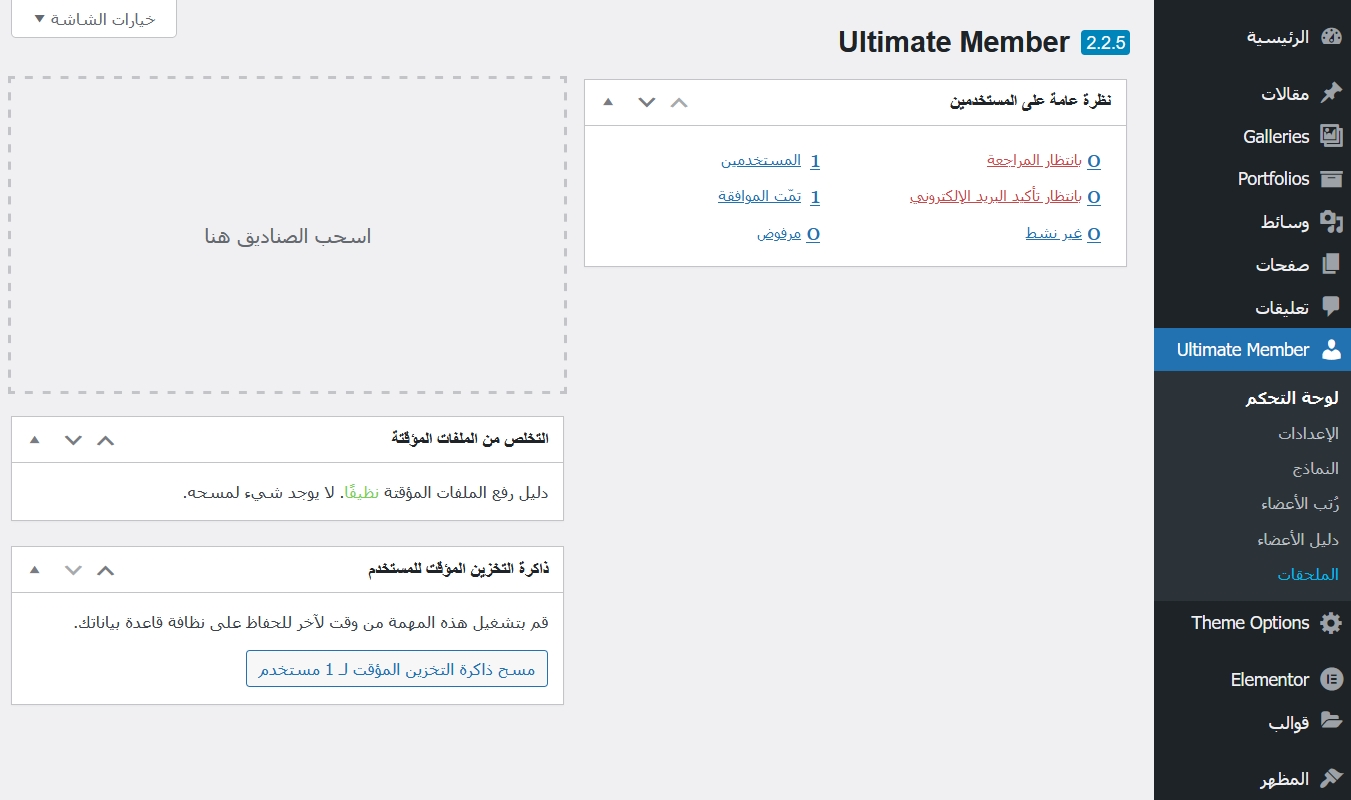Open the غير نشط users link

(x=1054, y=234)
